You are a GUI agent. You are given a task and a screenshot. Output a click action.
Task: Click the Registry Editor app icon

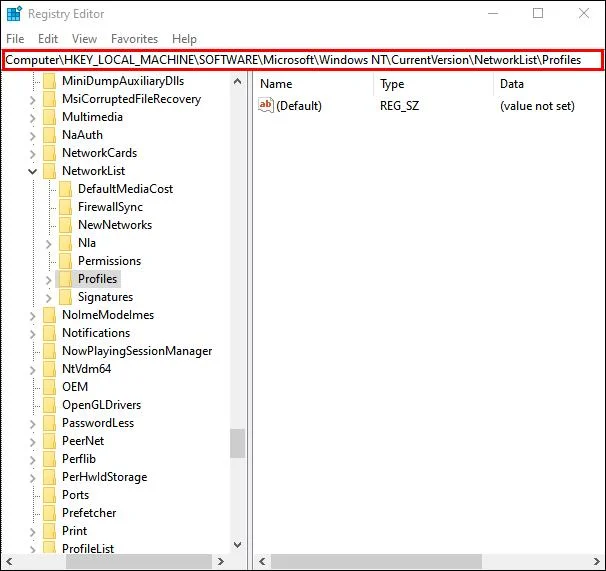14,14
